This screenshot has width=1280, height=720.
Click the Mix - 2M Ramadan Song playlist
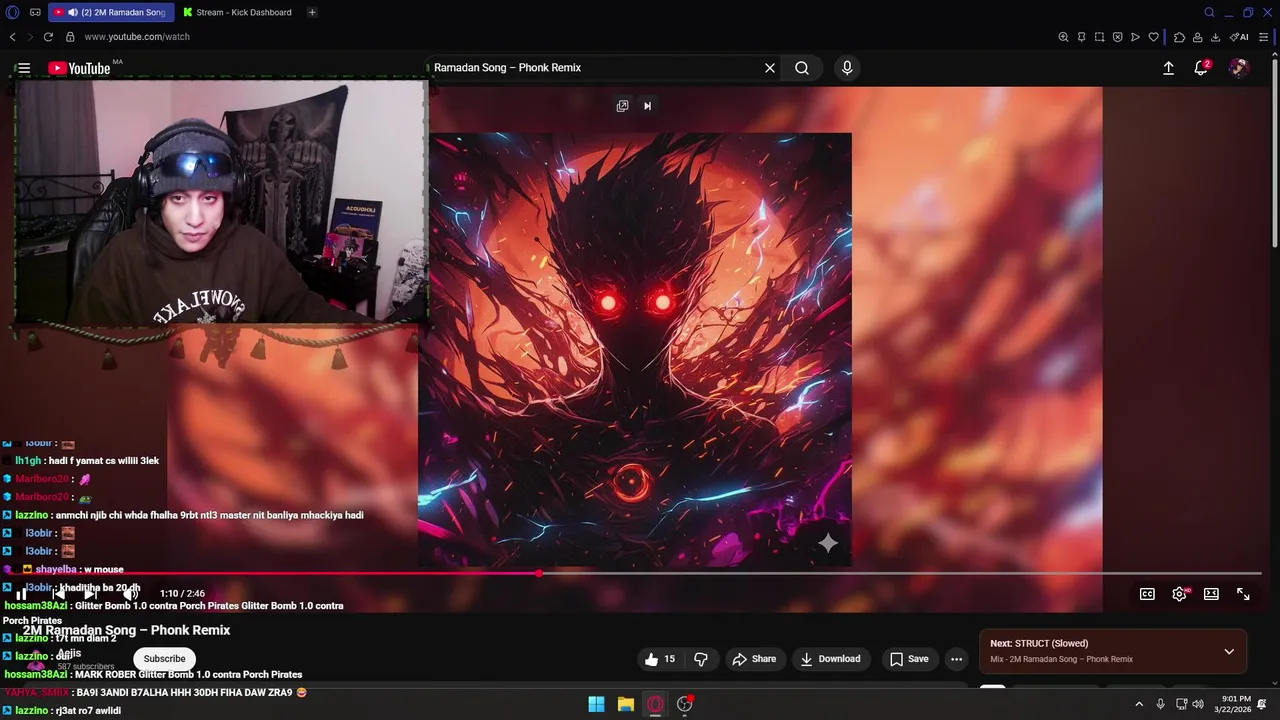point(1061,660)
